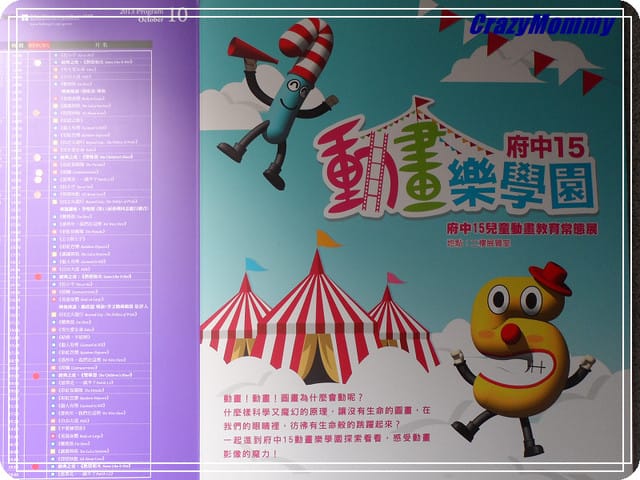Click the large central circus tent
The width and height of the screenshot is (640, 480).
pos(316,316)
